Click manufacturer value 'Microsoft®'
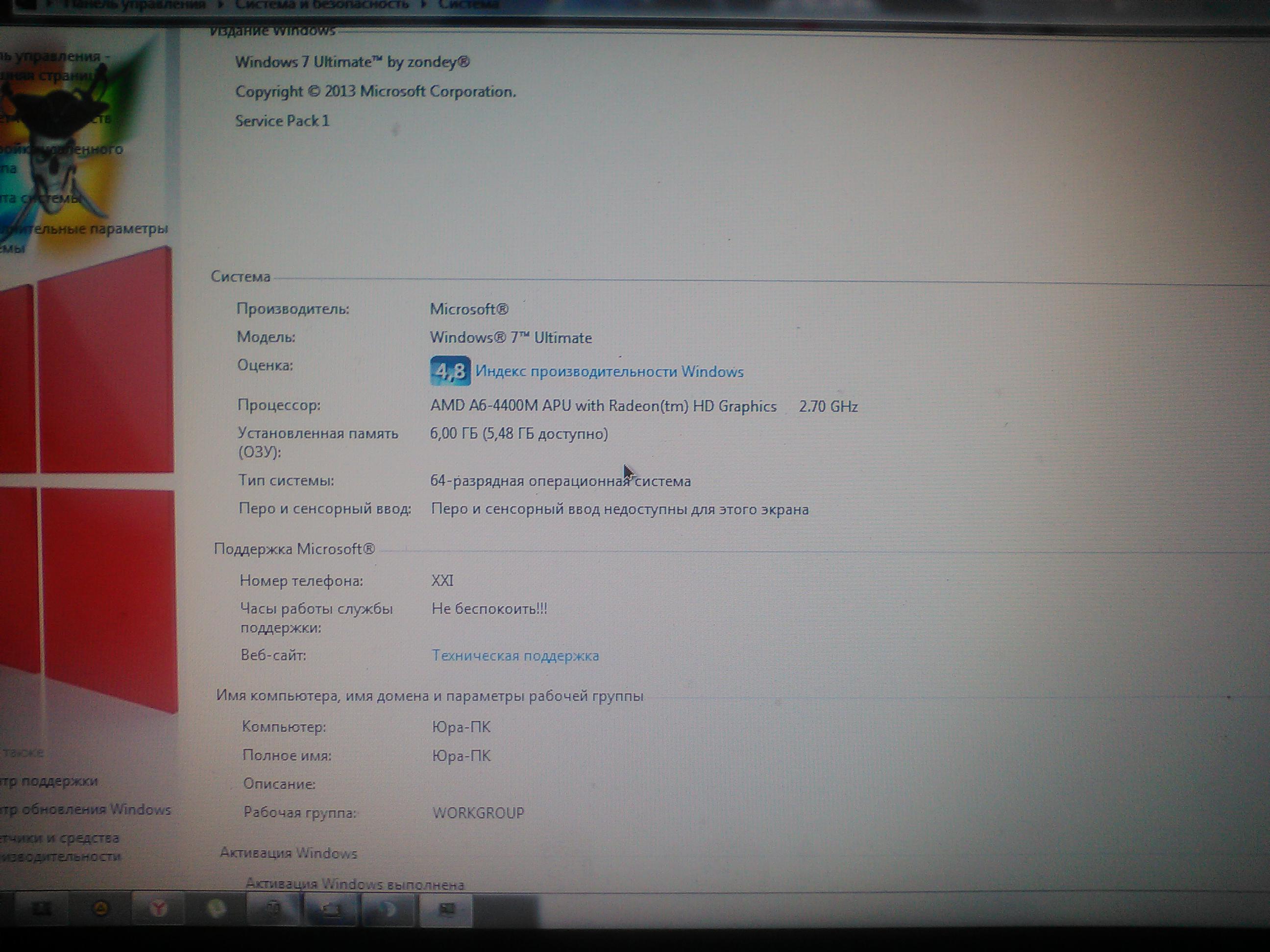Screen dimensions: 1270x952 click(x=469, y=309)
